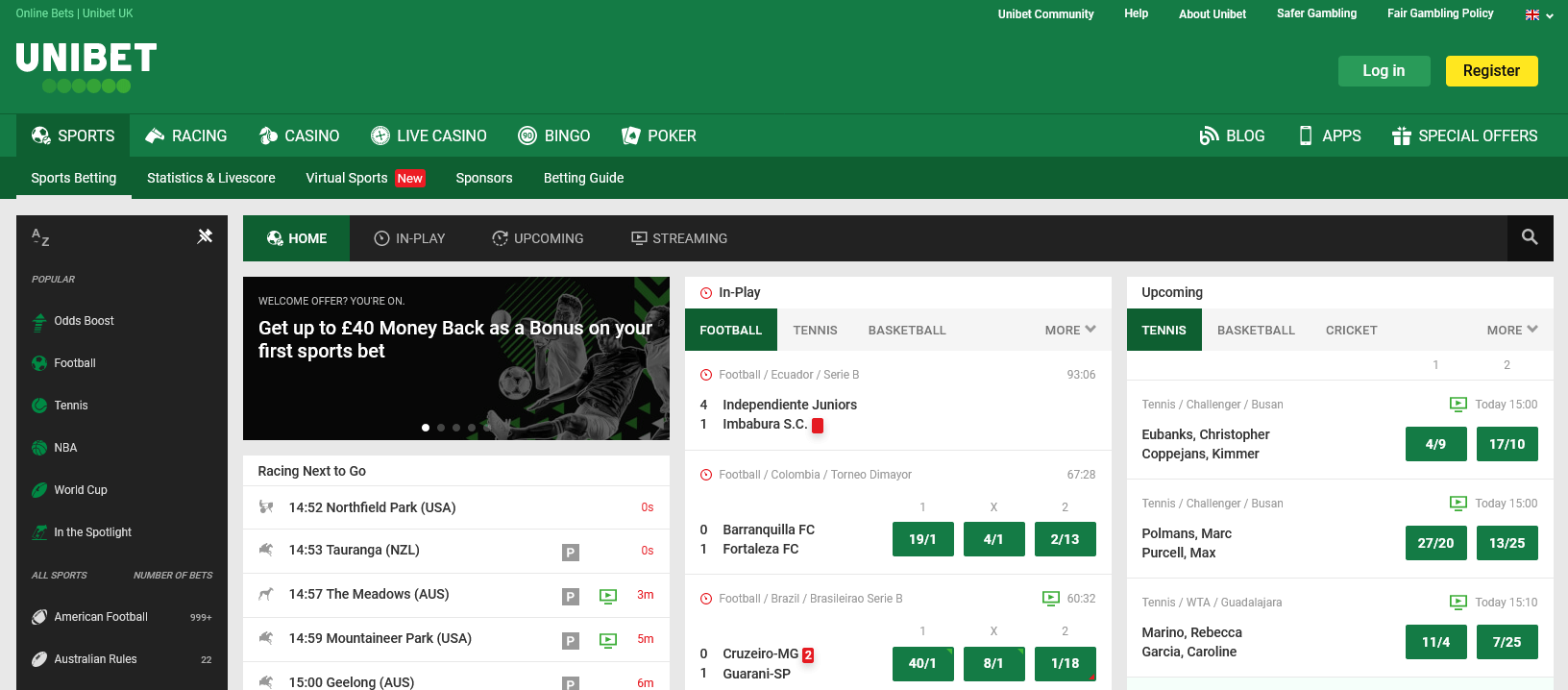The width and height of the screenshot is (1568, 690).
Task: Click stream icon for Polmans vs Purcell
Action: [1458, 504]
